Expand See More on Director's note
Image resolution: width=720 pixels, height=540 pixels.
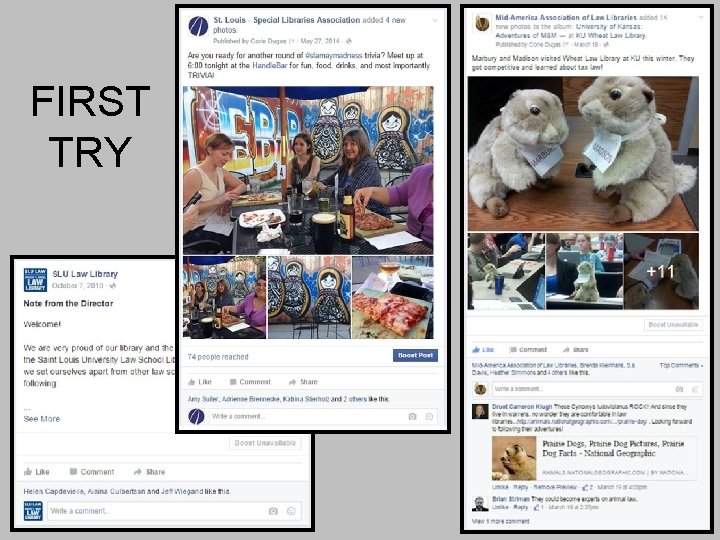pos(42,419)
